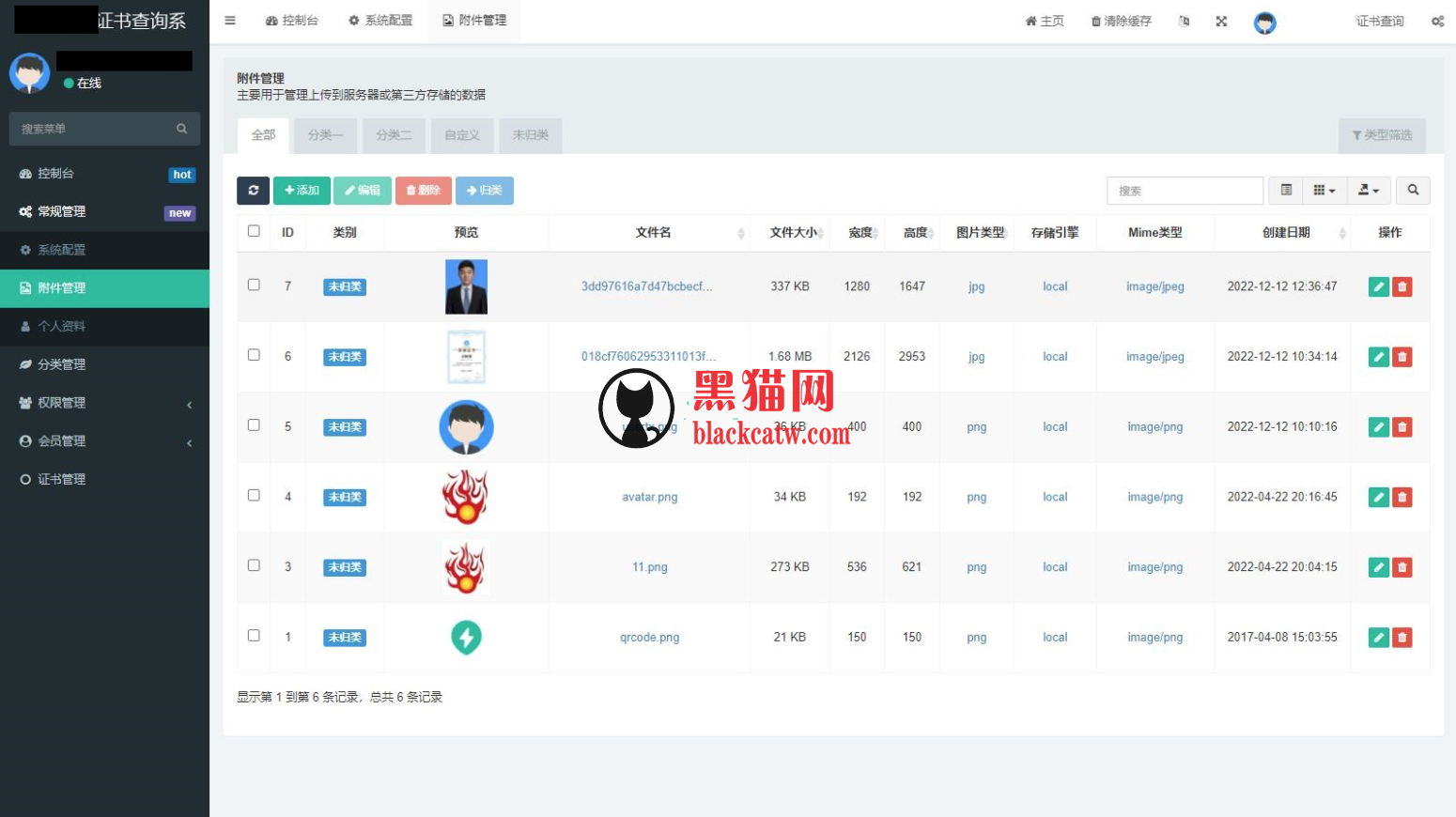
Task: Open the certificate thumbnail in row 6
Action: (x=466, y=357)
